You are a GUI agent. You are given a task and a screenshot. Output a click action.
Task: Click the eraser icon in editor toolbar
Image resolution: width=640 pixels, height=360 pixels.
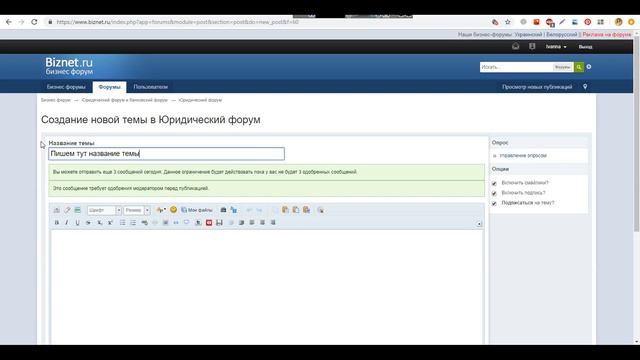[x=67, y=210]
